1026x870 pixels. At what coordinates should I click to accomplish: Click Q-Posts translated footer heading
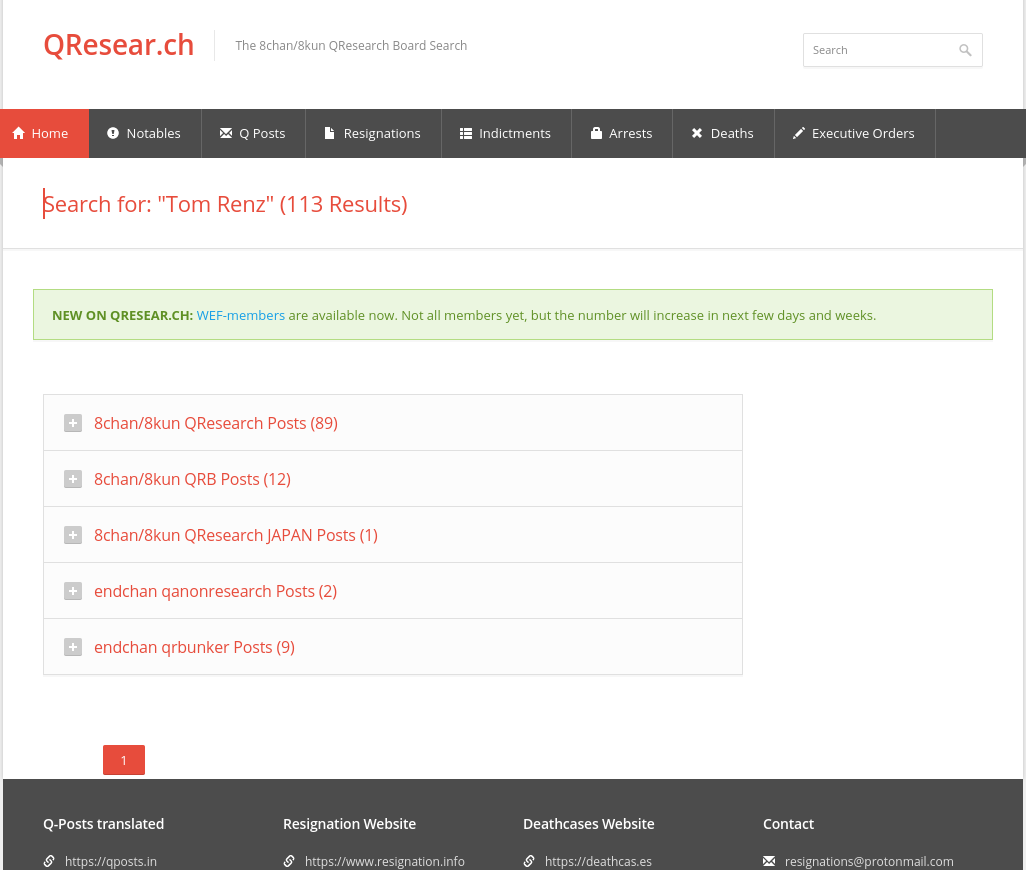[x=103, y=824]
